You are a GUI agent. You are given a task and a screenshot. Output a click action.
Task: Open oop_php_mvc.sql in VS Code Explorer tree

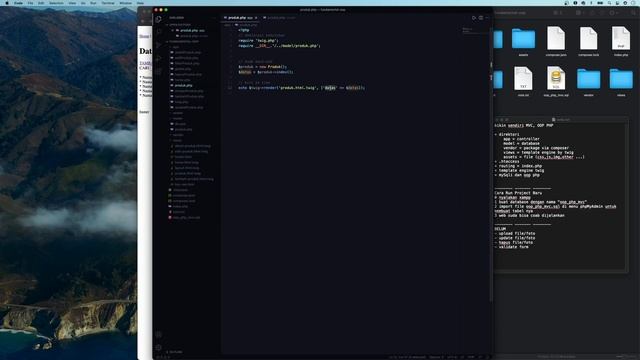coord(186,218)
